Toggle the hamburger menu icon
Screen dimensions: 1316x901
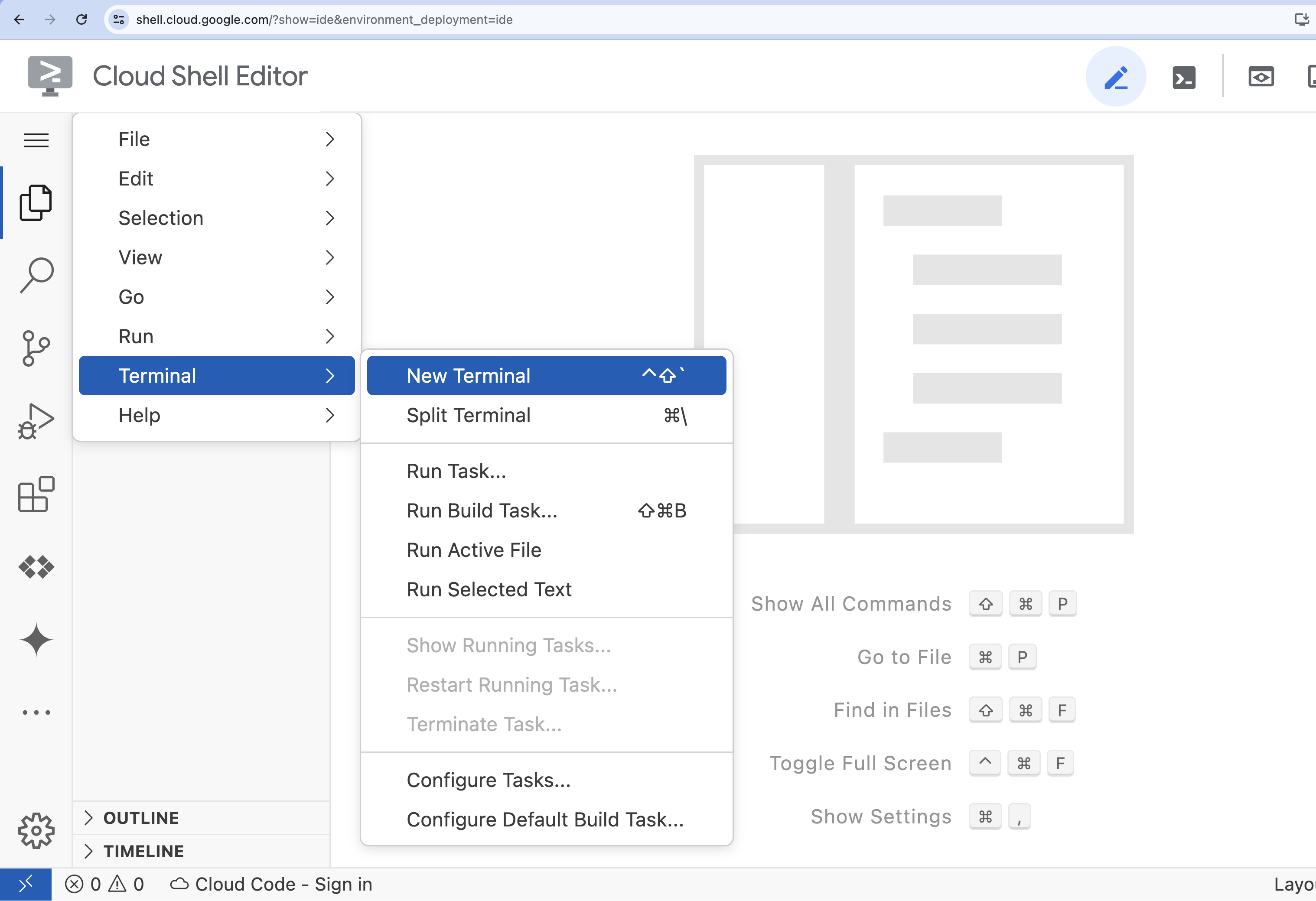coord(35,139)
